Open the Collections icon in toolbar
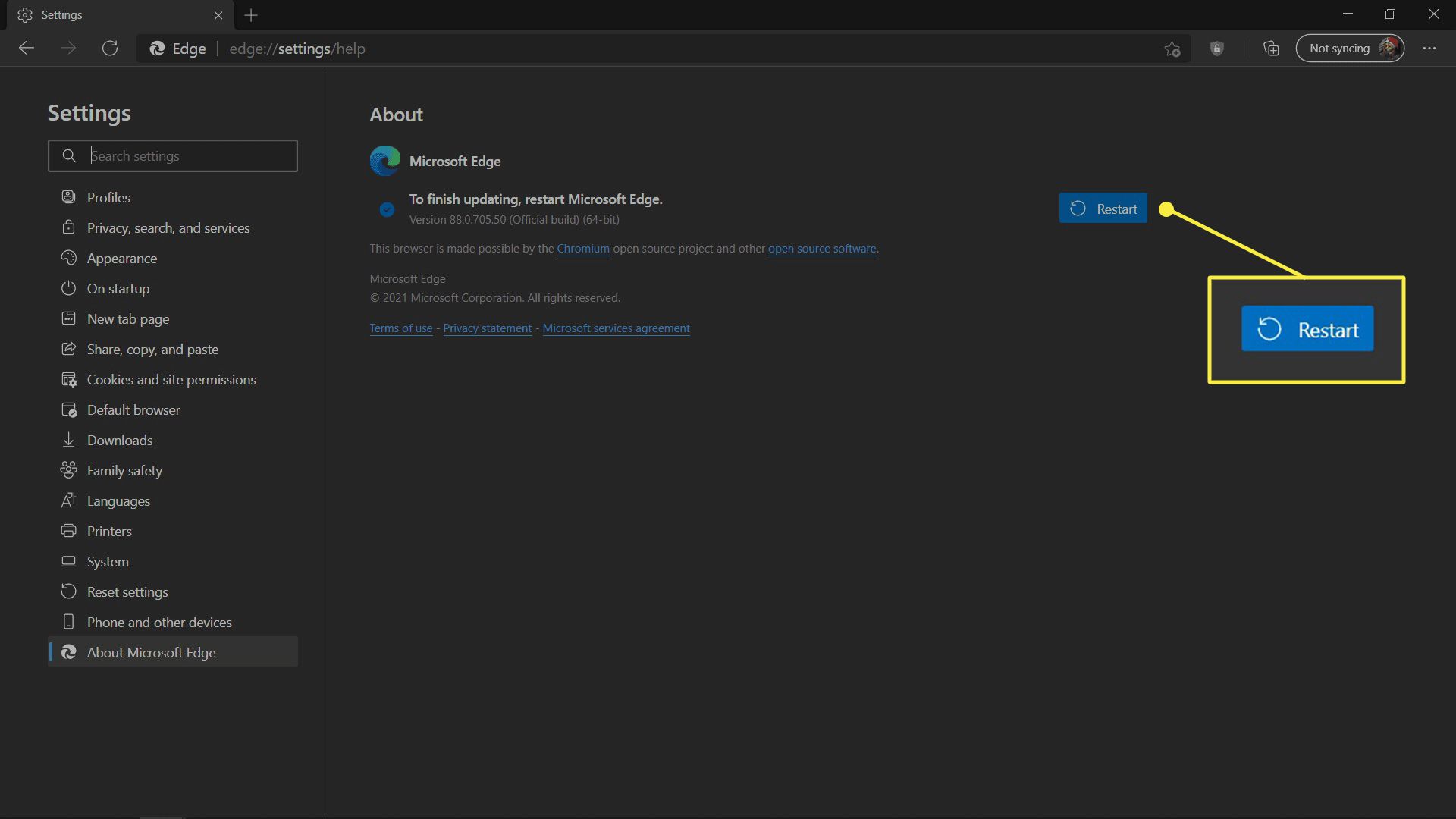This screenshot has width=1456, height=819. pos(1272,49)
